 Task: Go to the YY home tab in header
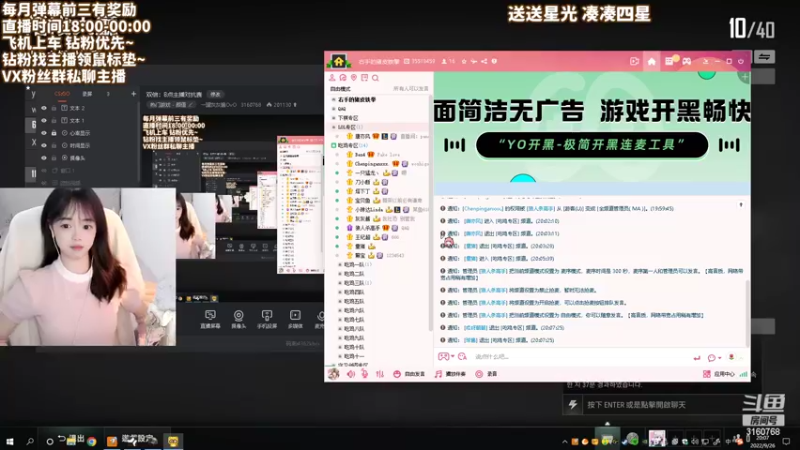tap(652, 61)
